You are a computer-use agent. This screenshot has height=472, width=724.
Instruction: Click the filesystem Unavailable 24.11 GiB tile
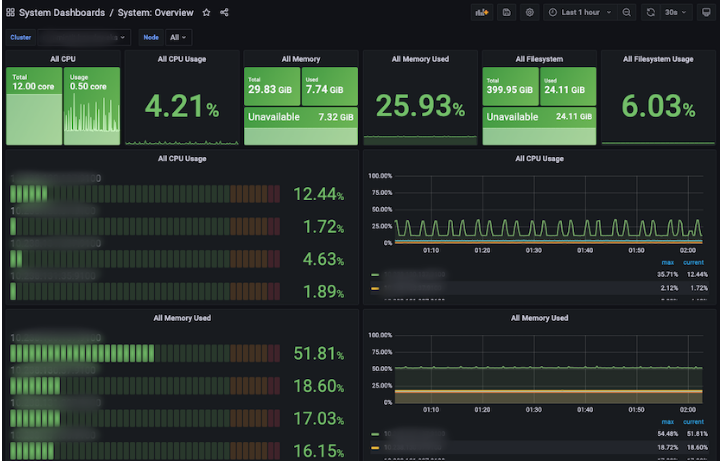(539, 126)
